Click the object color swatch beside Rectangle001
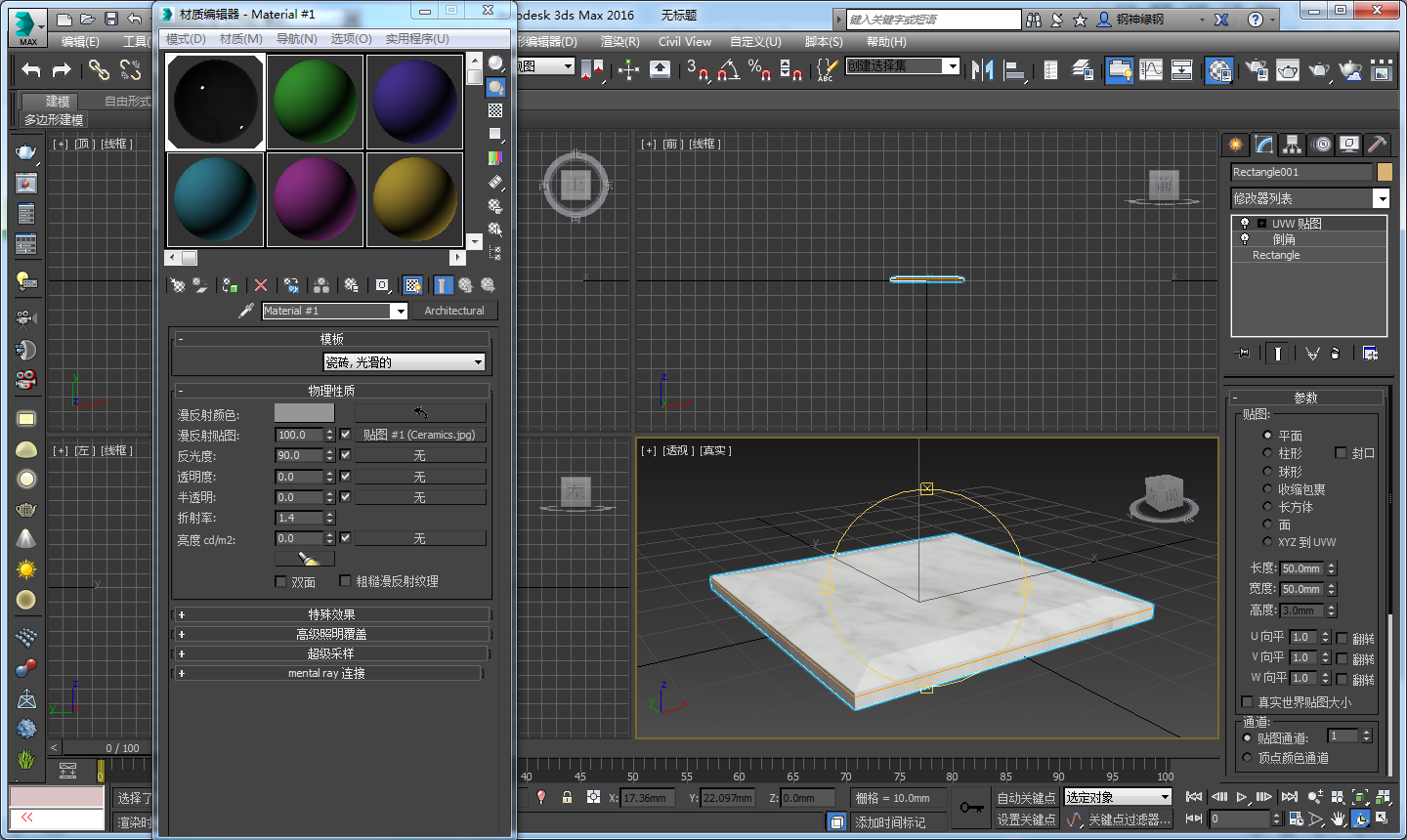The height and width of the screenshot is (840, 1407). (x=1384, y=172)
